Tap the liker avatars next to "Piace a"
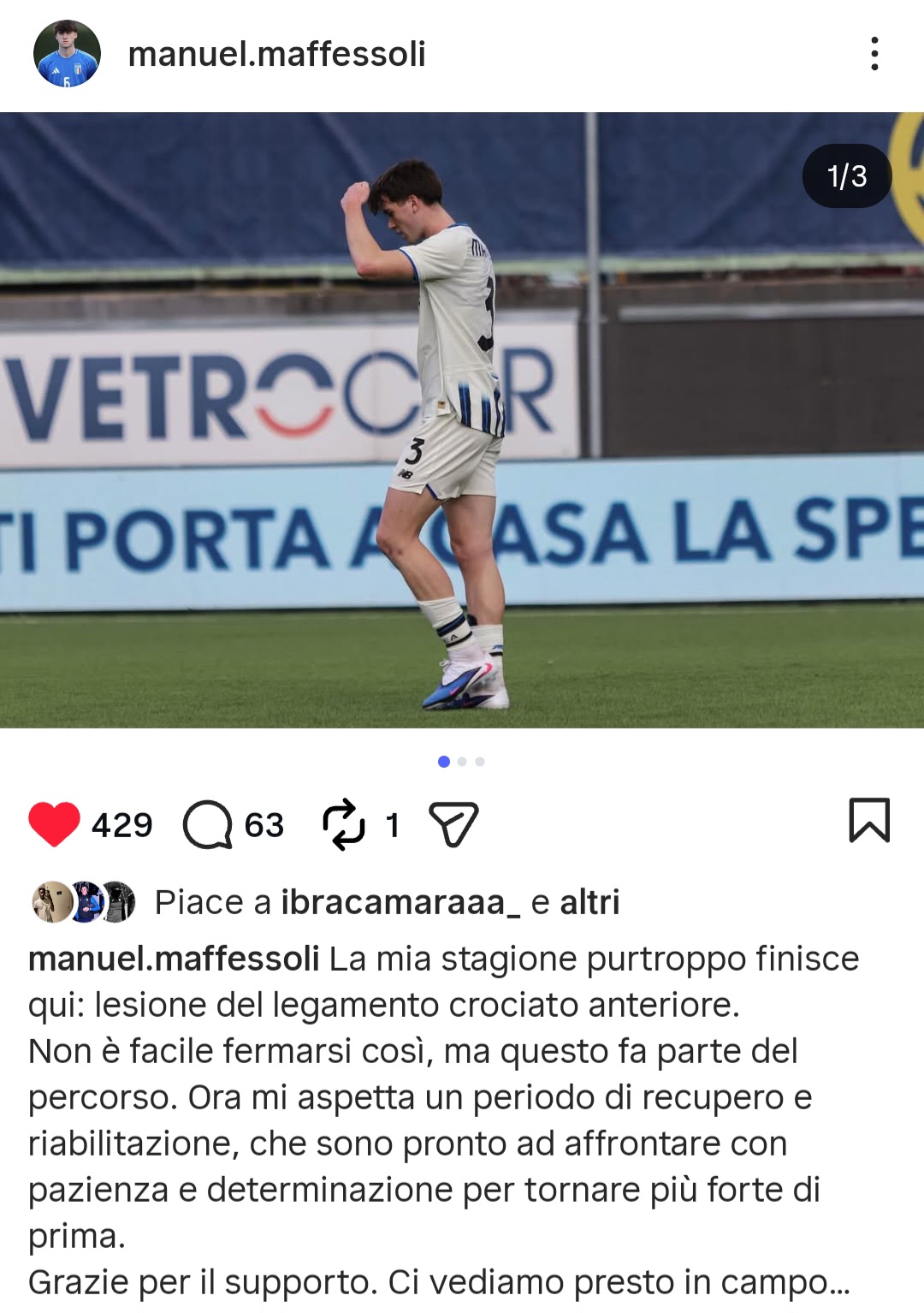 [84, 902]
